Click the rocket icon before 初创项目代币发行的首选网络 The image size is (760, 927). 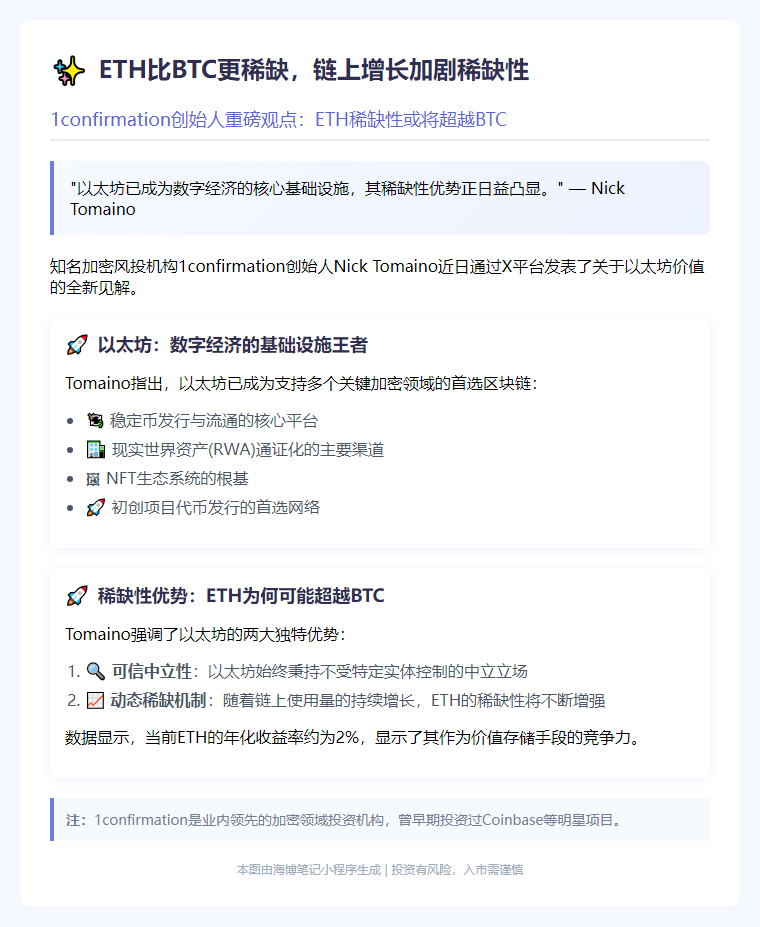[x=96, y=507]
